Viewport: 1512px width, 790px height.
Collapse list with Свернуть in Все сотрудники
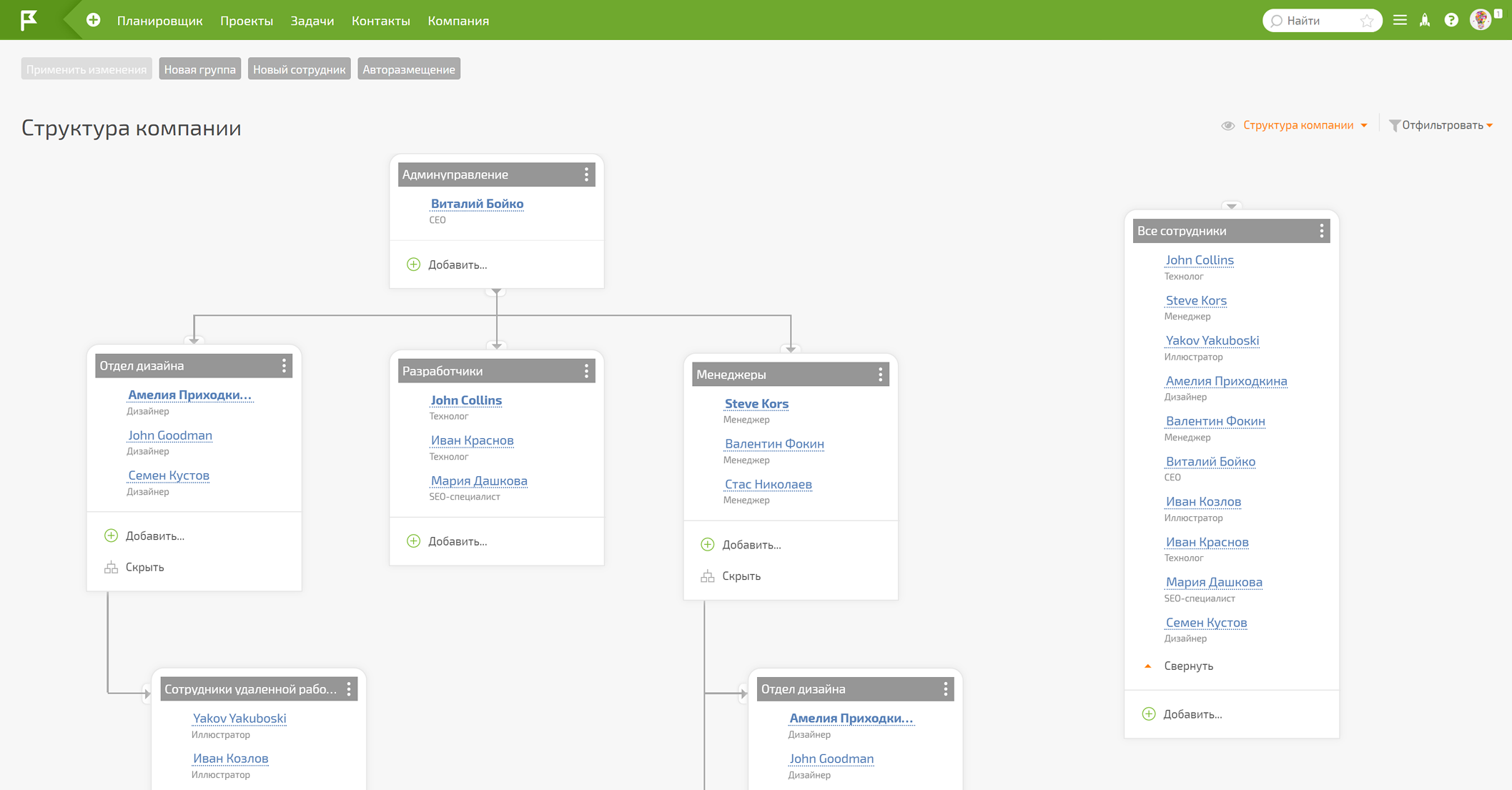[x=1187, y=666]
